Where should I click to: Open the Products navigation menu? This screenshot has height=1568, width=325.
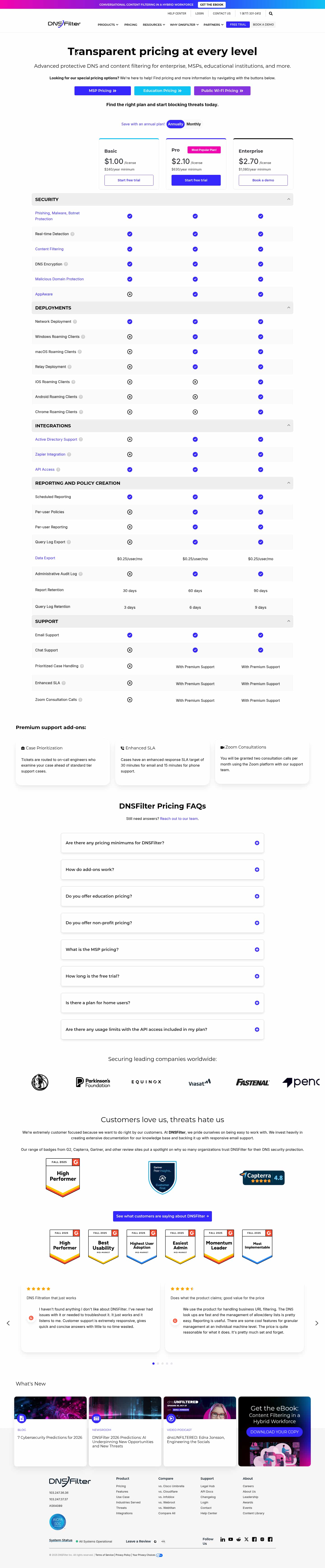click(108, 25)
